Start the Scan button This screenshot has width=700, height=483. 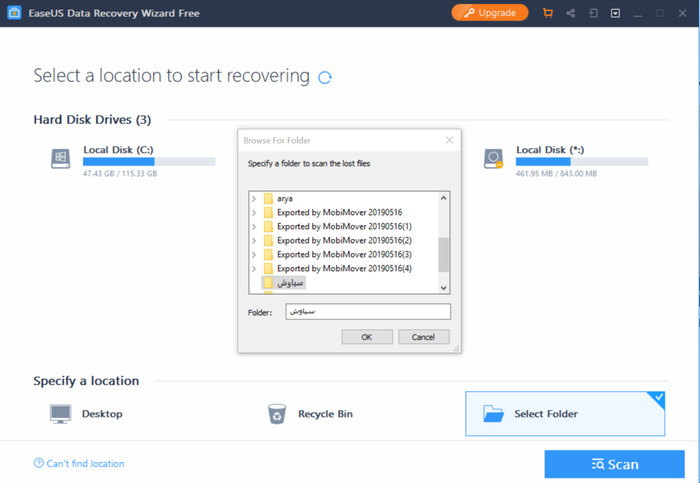tap(614, 464)
